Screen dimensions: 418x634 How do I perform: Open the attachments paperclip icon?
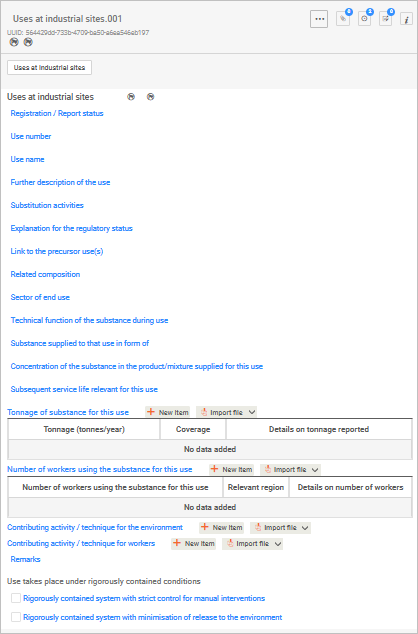tap(343, 19)
